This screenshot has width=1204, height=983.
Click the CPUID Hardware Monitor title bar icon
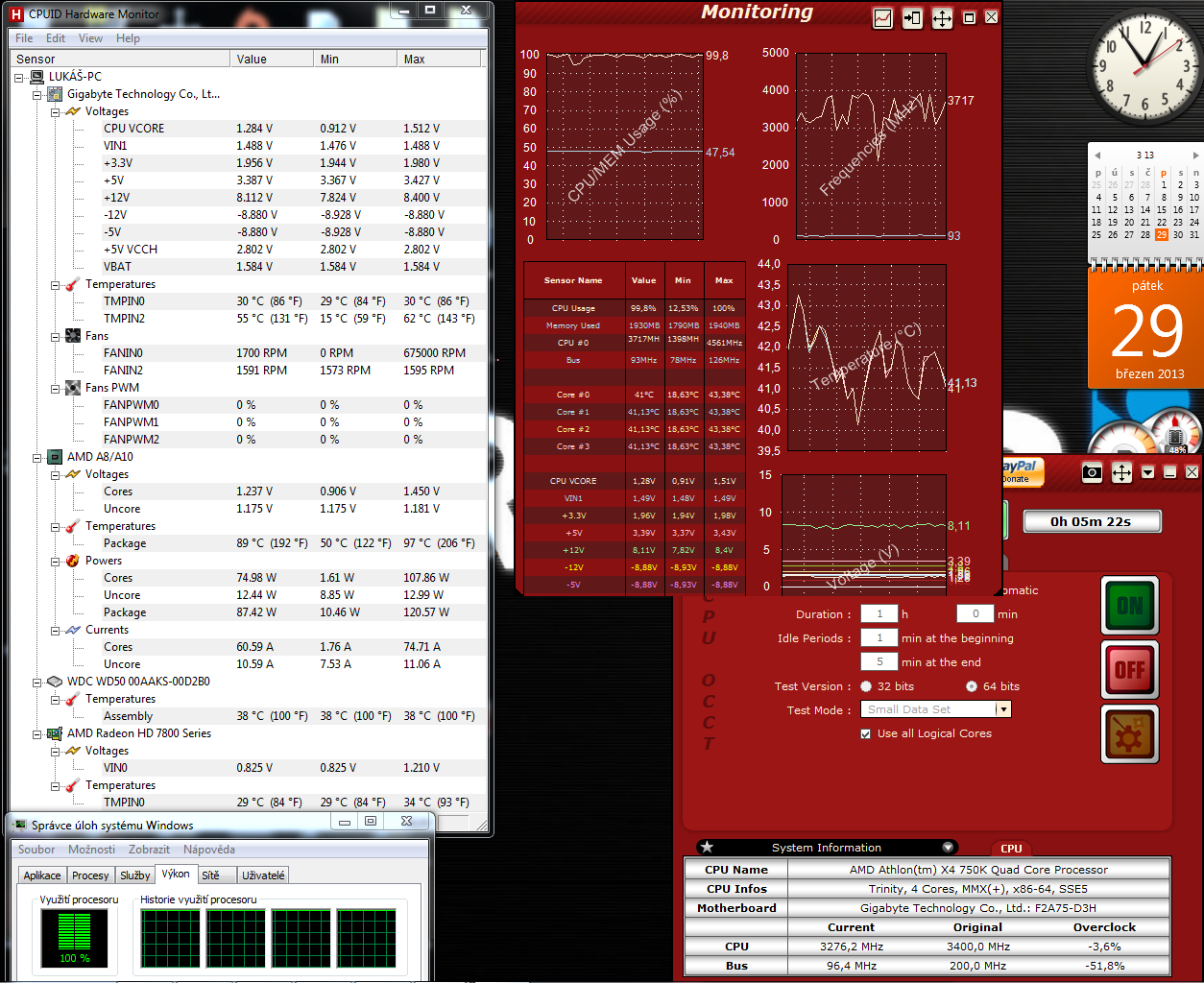(16, 13)
